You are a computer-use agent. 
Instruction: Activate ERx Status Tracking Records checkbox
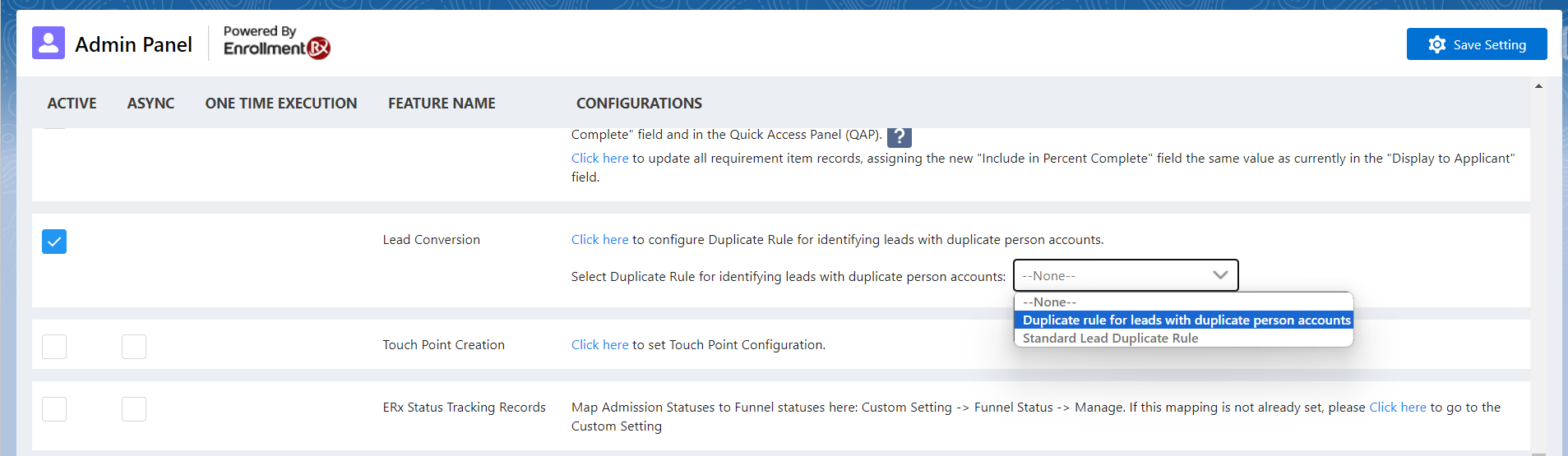pyautogui.click(x=54, y=409)
